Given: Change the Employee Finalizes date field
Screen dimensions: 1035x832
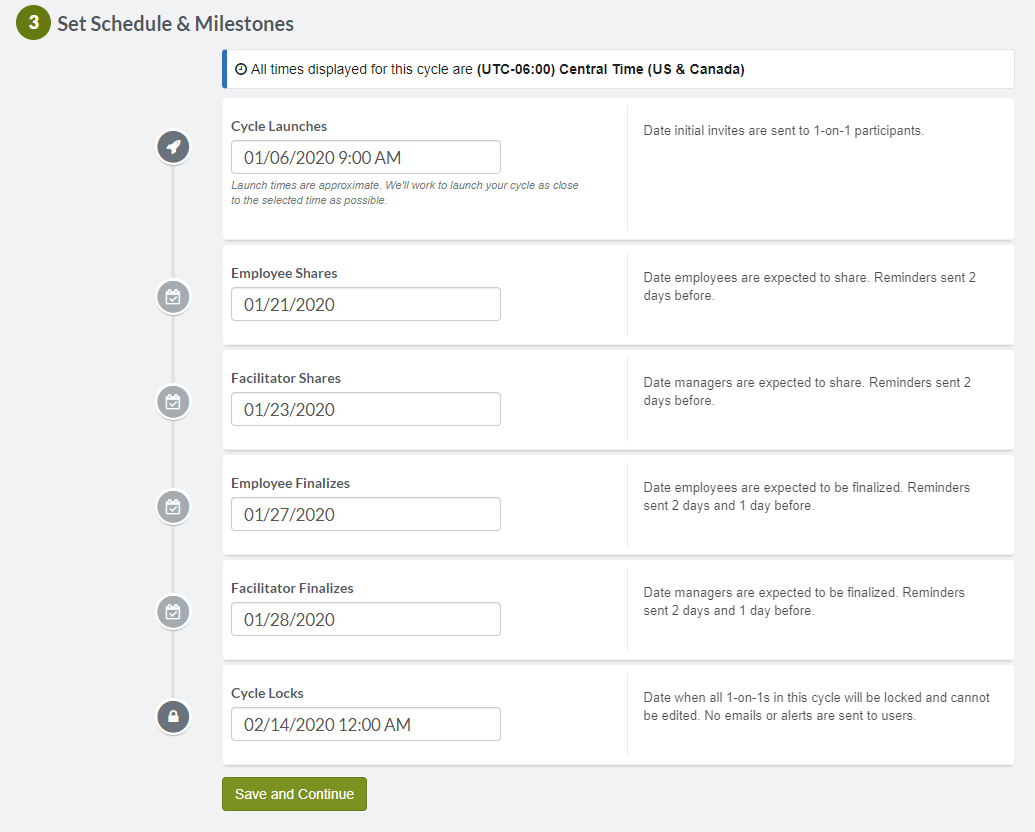Looking at the screenshot, I should (365, 515).
